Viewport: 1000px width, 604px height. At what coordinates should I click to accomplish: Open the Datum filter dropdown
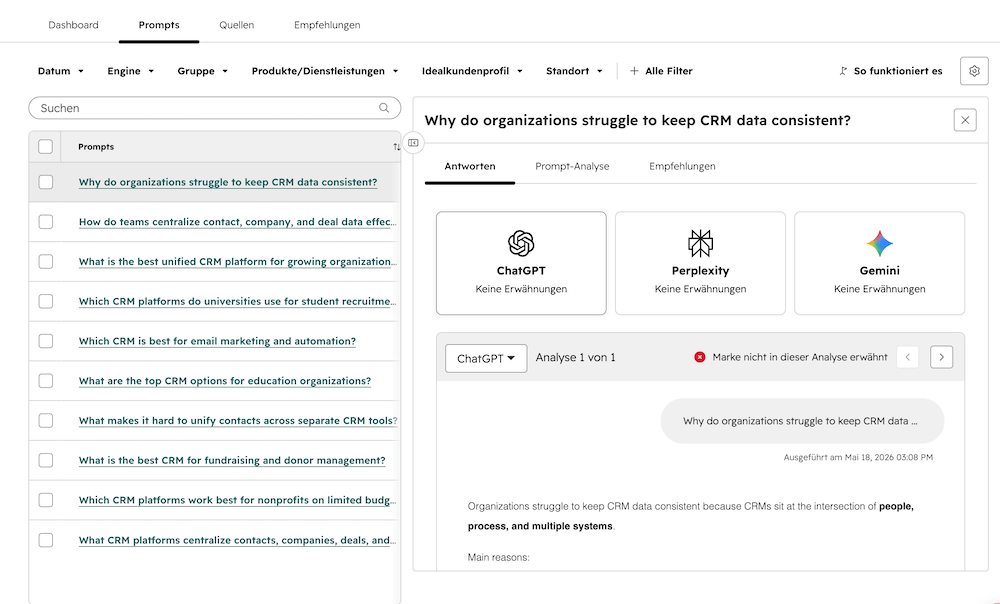point(61,71)
